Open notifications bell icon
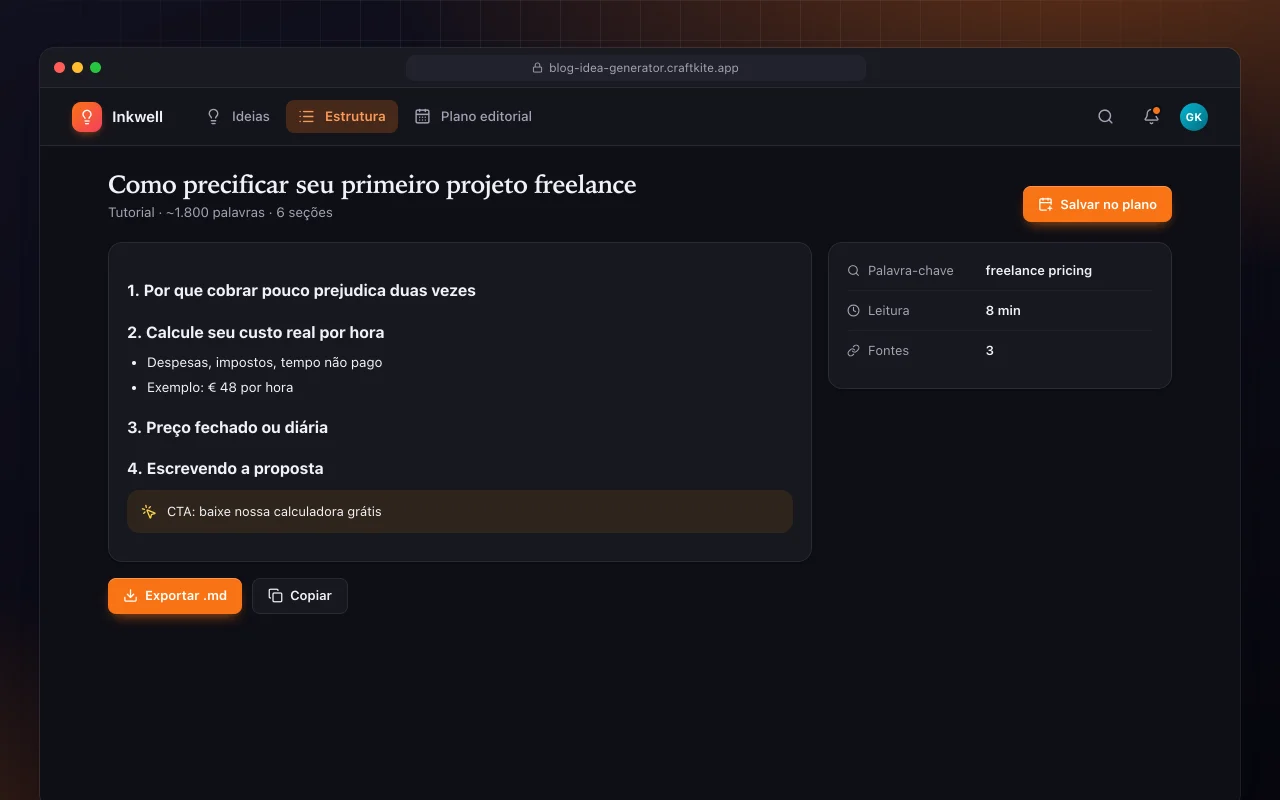The image size is (1280, 800). pyautogui.click(x=1151, y=117)
